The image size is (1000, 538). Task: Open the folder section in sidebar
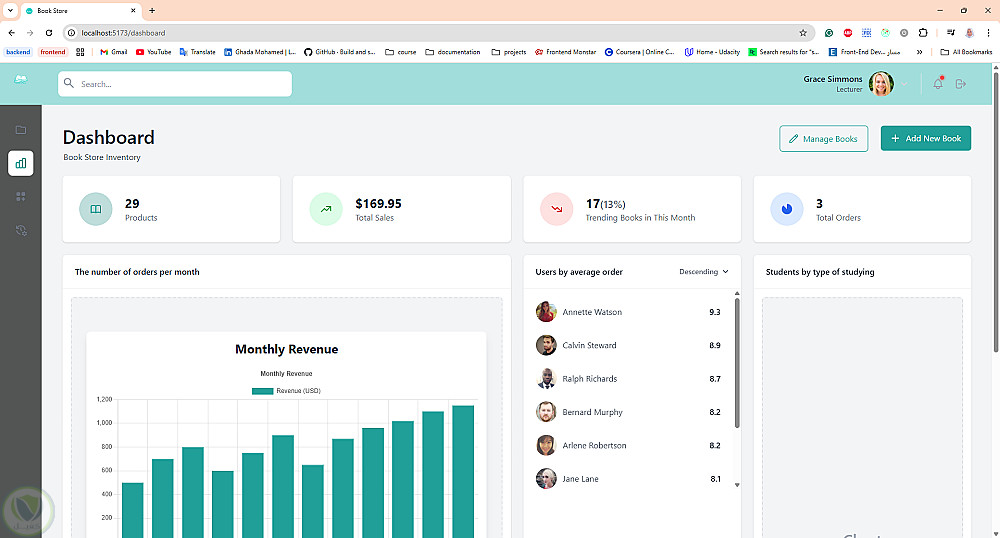(x=20, y=130)
